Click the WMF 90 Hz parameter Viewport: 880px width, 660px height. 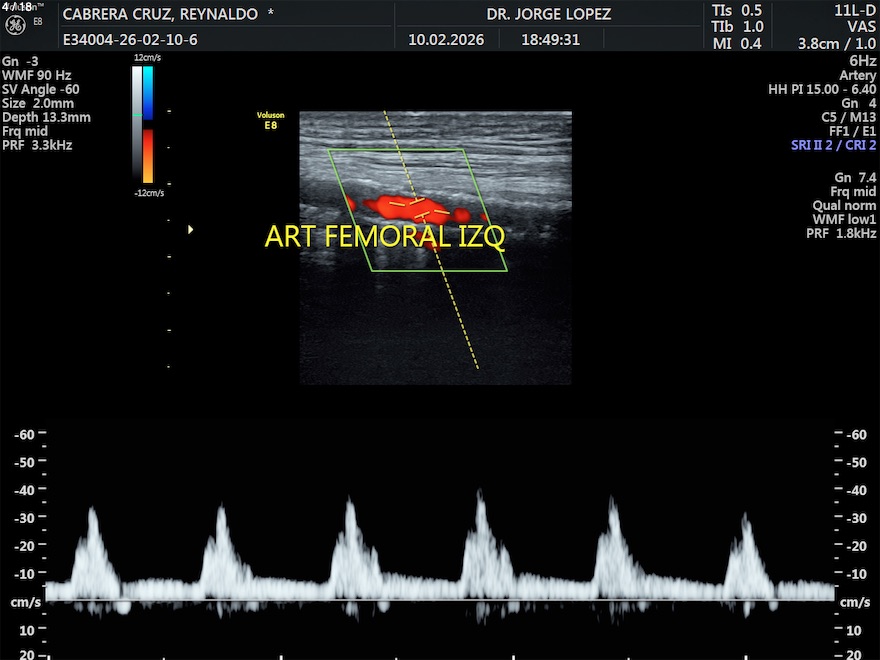click(x=36, y=75)
